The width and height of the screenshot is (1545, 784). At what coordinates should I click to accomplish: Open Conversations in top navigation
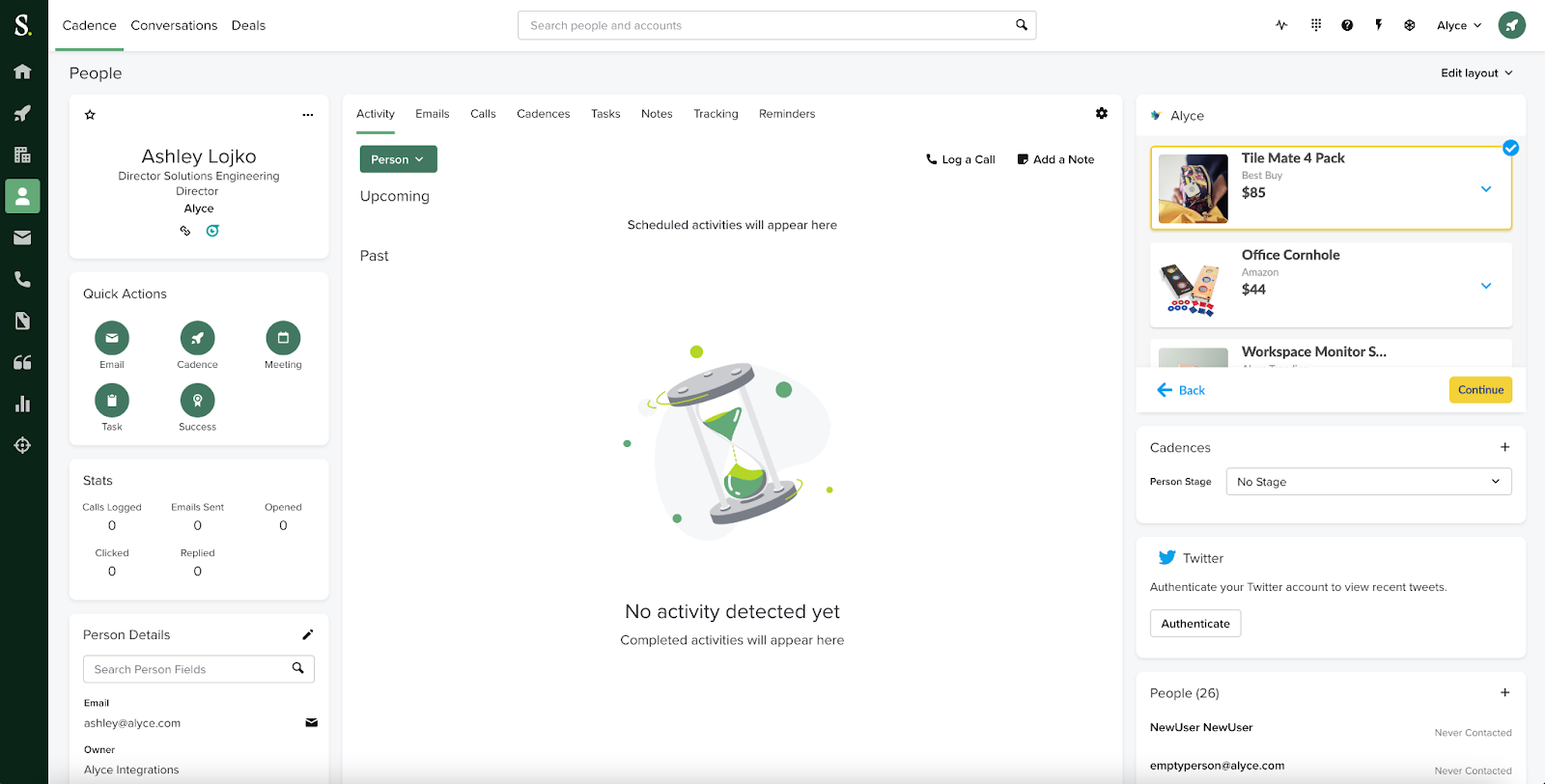coord(174,25)
